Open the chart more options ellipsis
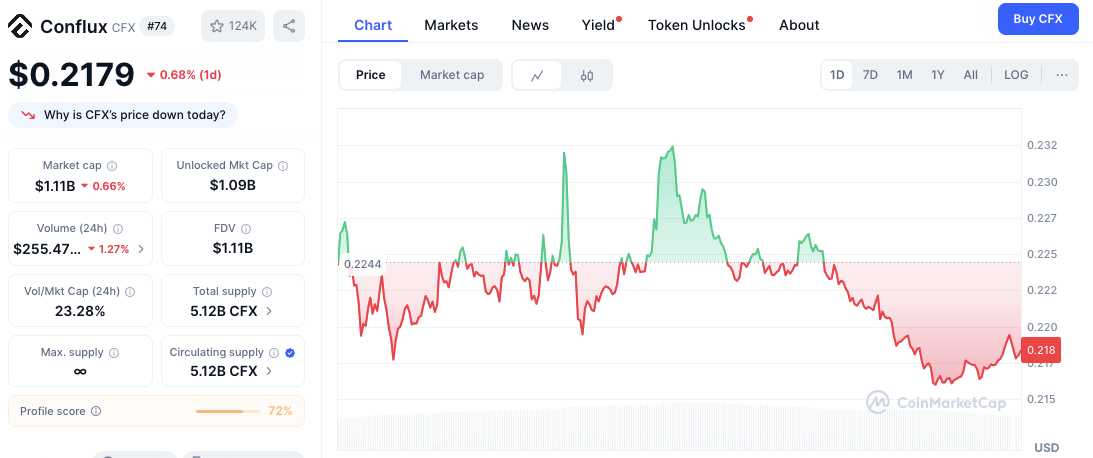The height and width of the screenshot is (458, 1093). [1061, 75]
